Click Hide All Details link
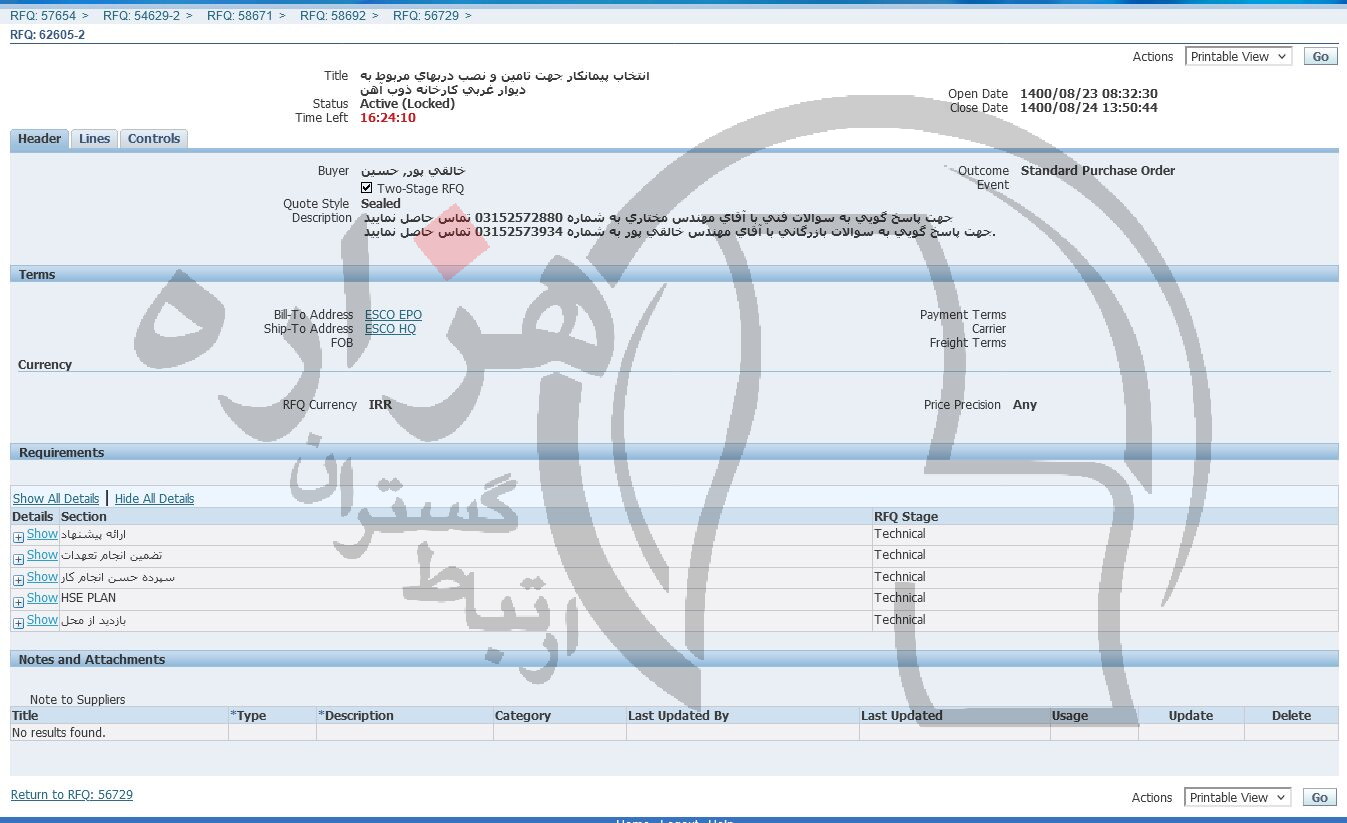The image size is (1347, 823). (x=154, y=499)
